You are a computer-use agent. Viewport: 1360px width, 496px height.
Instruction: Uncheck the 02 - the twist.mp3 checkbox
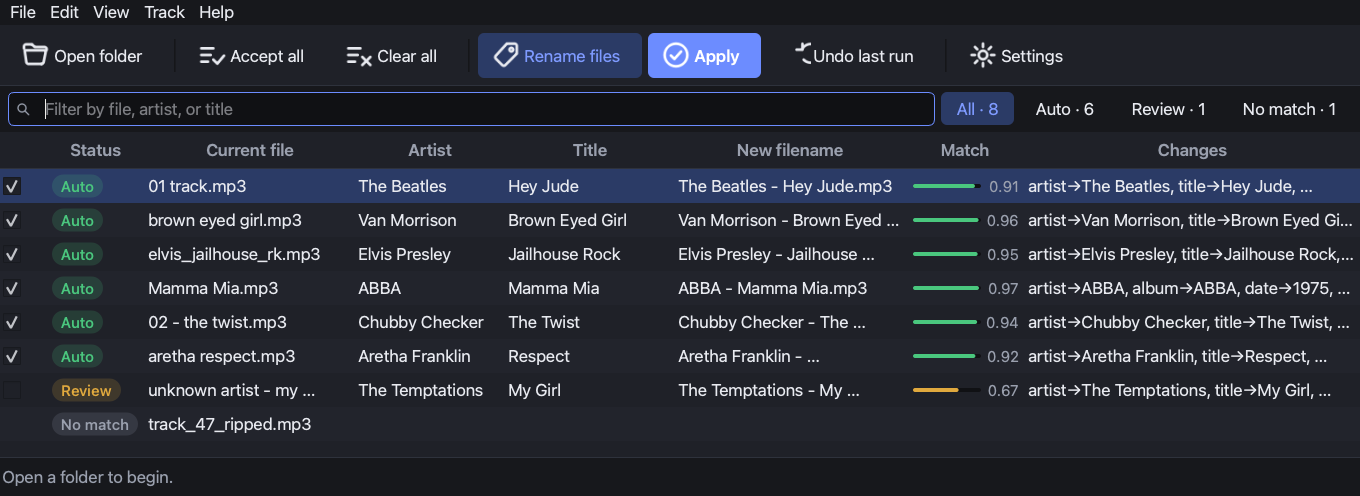(x=12, y=322)
